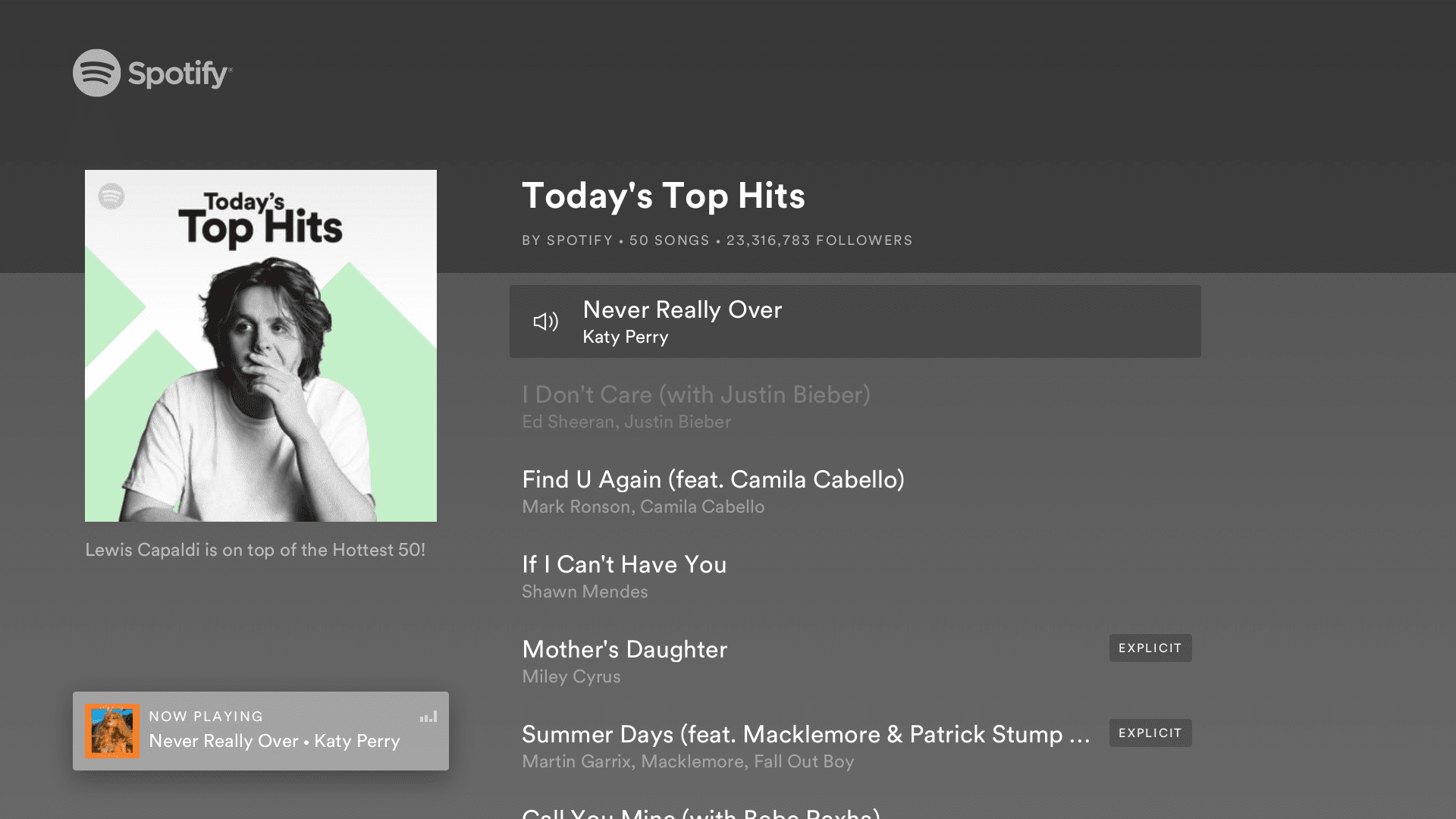Click the 23,316,783 FOLLOWERS text
The image size is (1456, 819).
(x=820, y=240)
